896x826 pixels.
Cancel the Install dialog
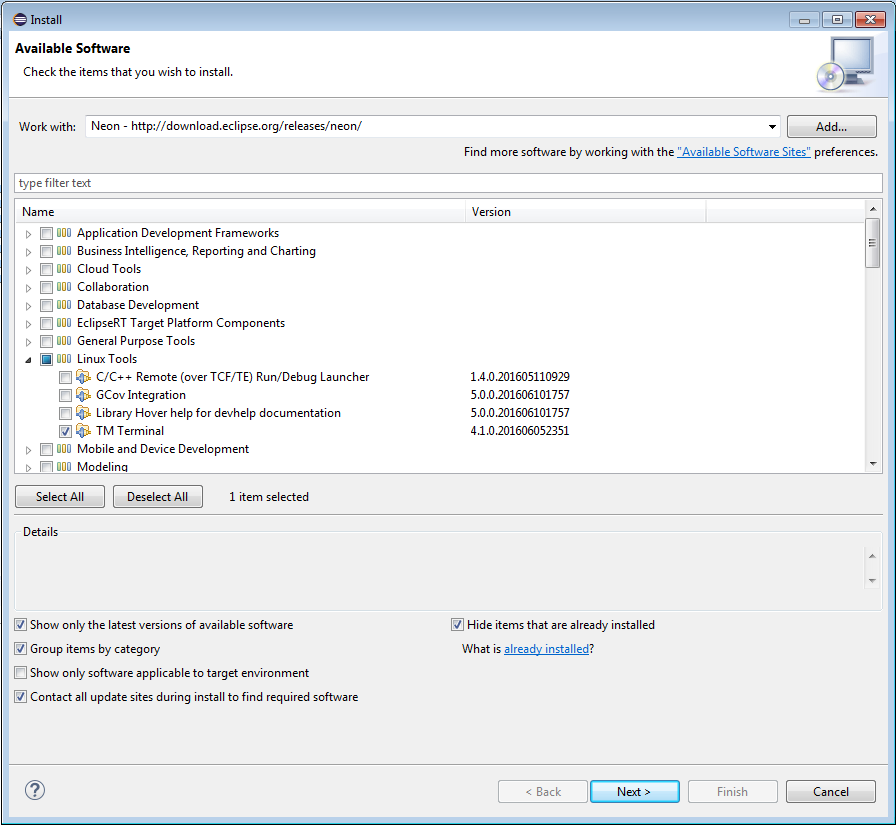831,792
